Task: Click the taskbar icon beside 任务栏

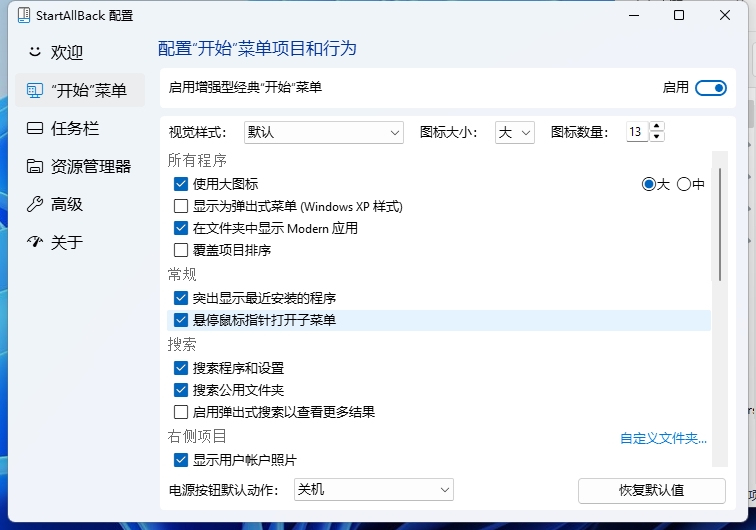Action: point(35,128)
